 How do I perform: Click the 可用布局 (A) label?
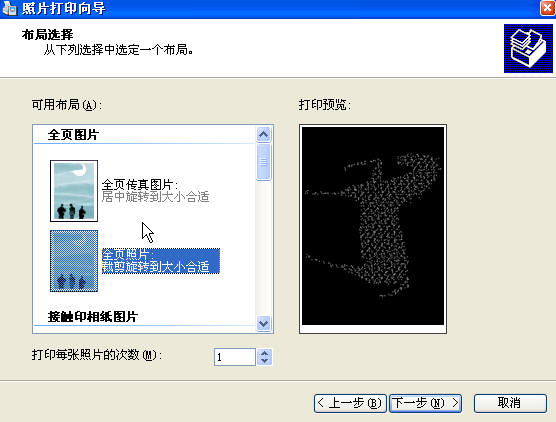[67, 105]
